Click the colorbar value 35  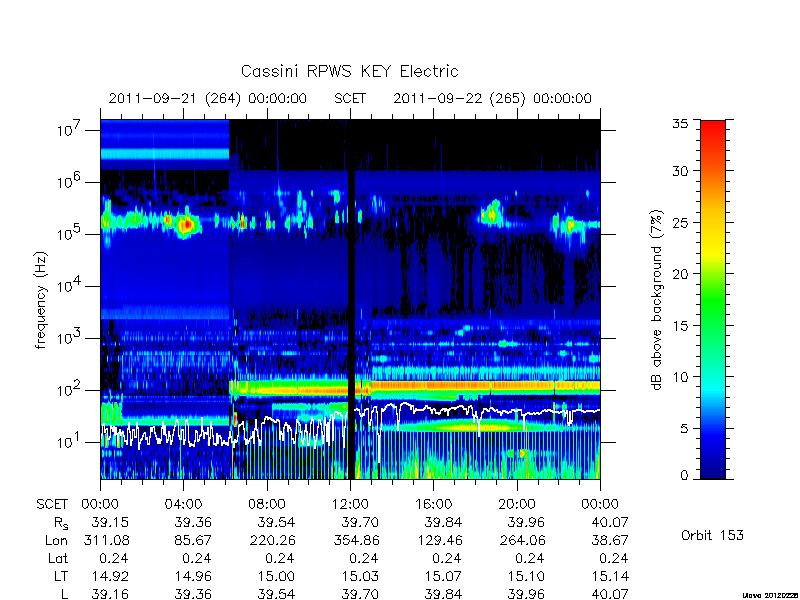click(x=681, y=123)
